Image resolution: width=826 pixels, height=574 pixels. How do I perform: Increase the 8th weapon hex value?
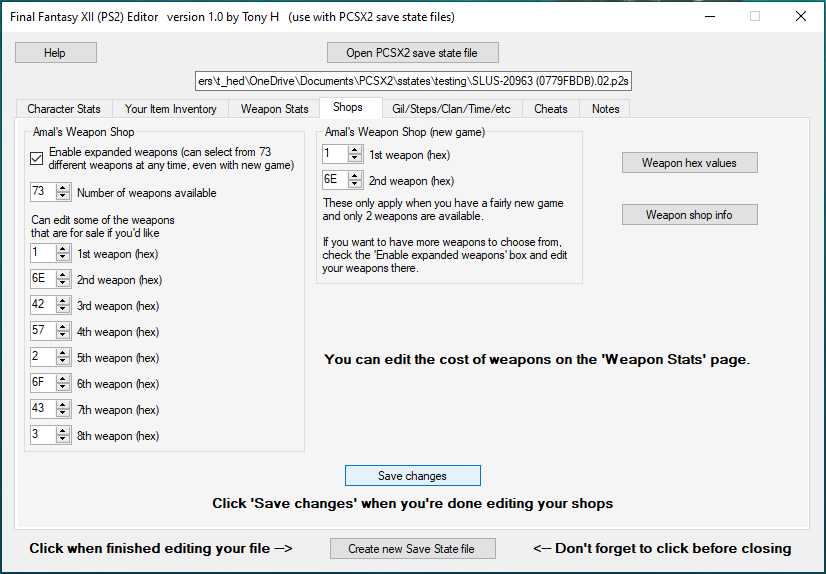point(63,431)
